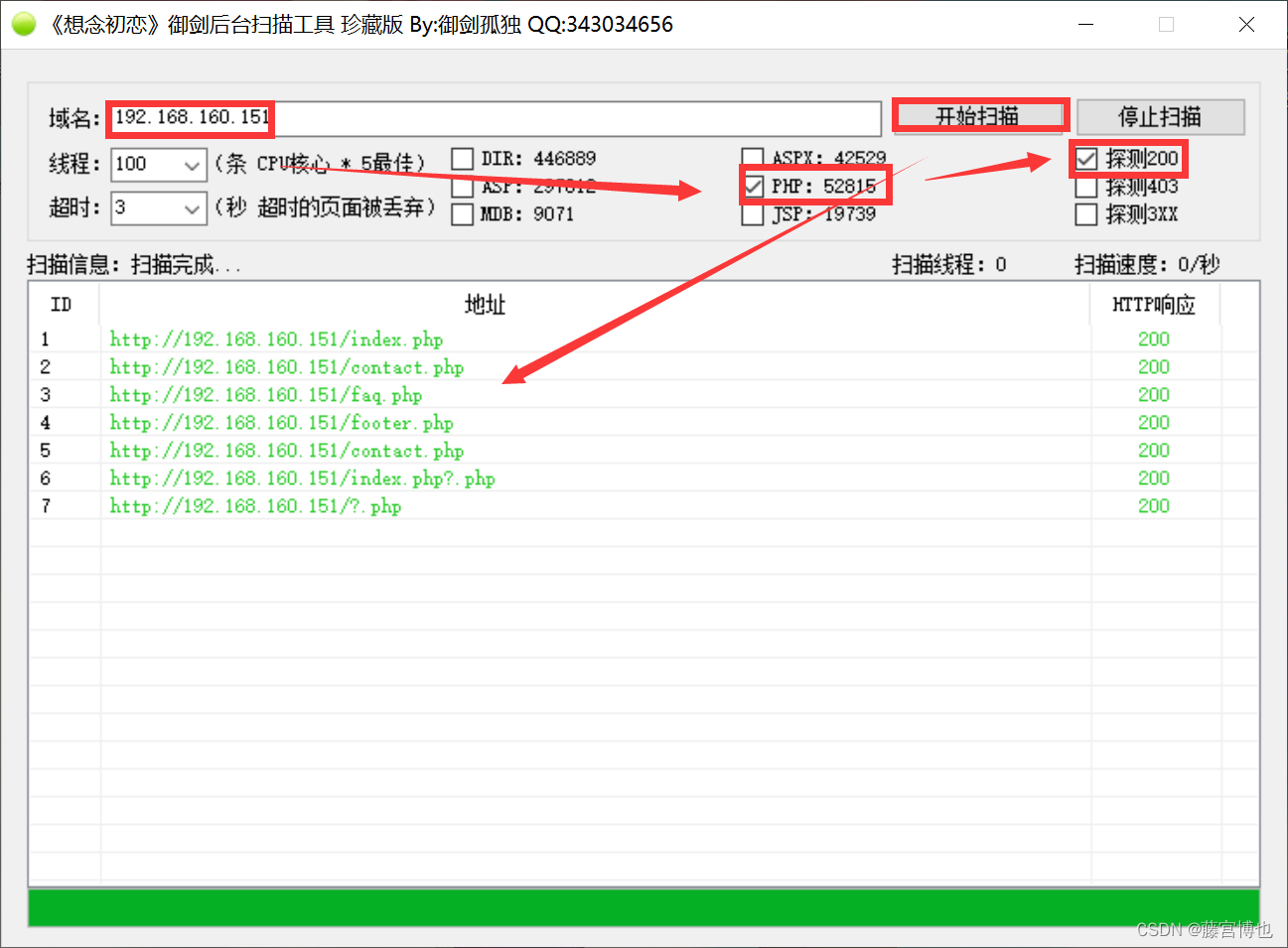Open the 超时 timeout seconds dropdown
The image size is (1288, 948).
(x=192, y=208)
